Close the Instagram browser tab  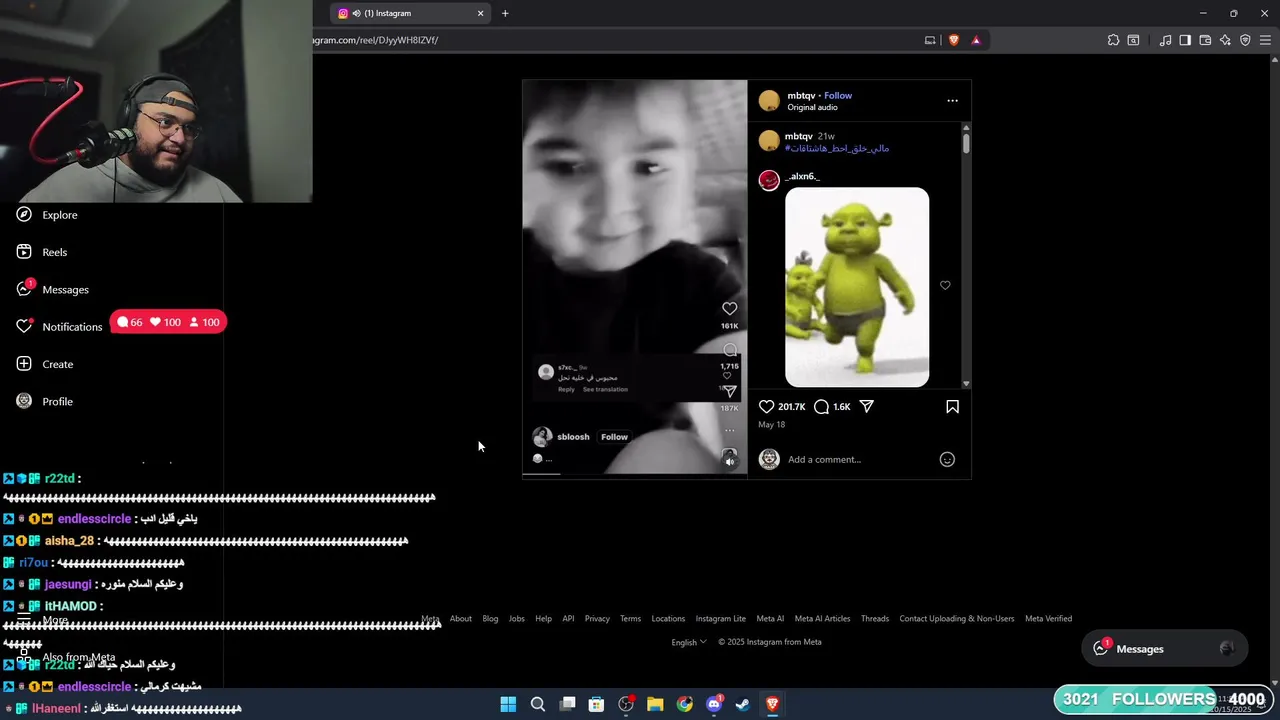[480, 13]
